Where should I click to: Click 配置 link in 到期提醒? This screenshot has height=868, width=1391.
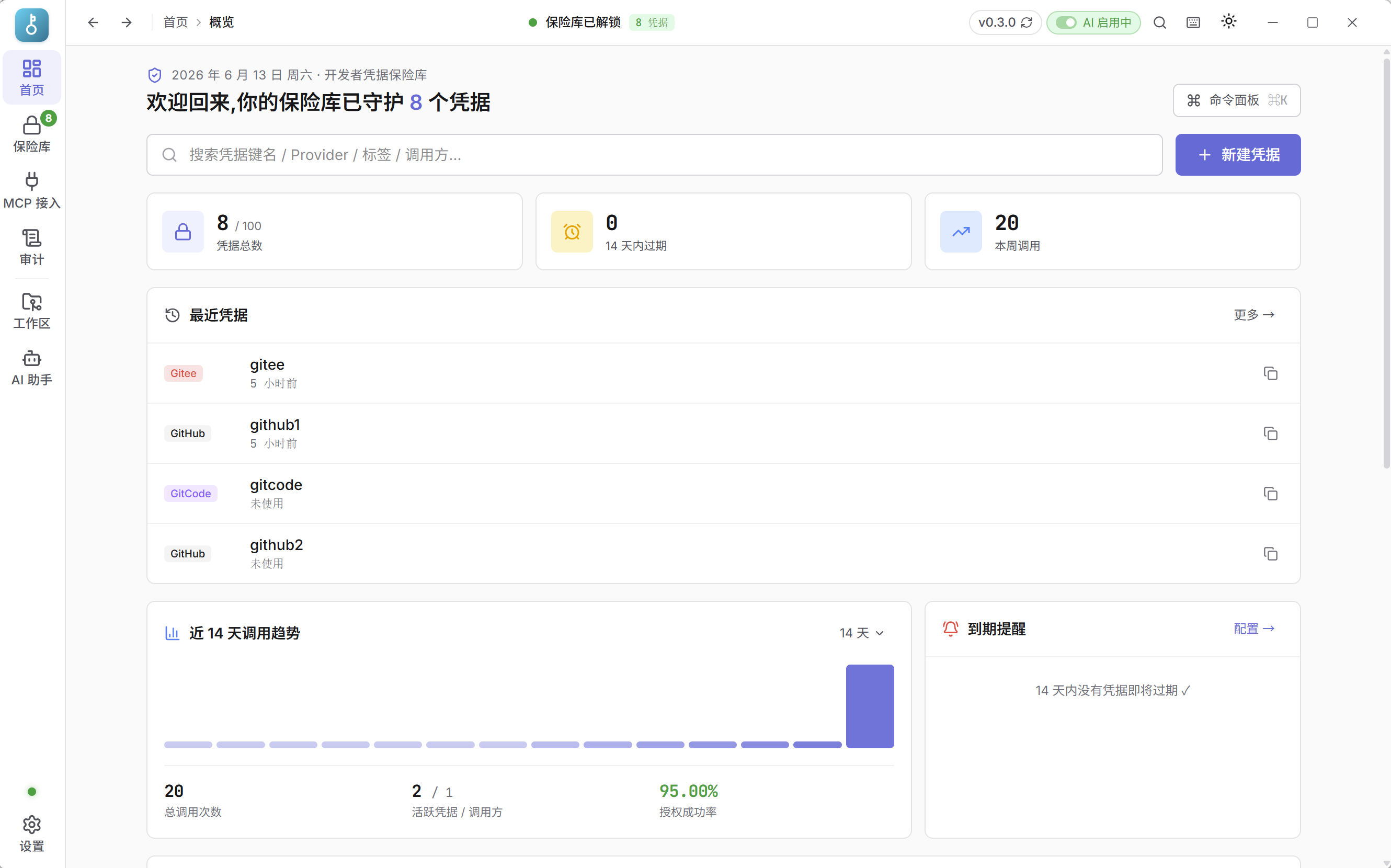coord(1254,629)
